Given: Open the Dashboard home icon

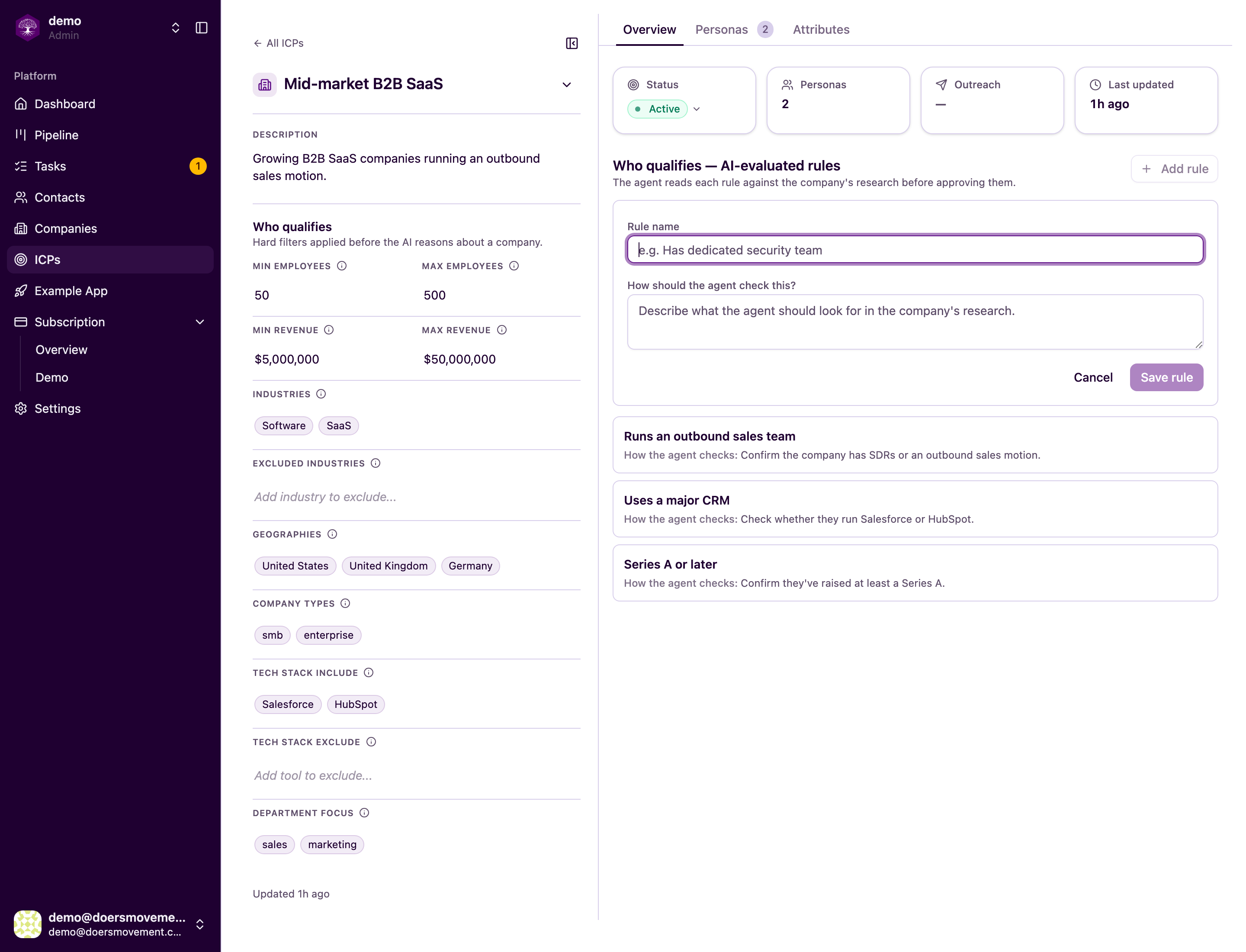Looking at the screenshot, I should 21,104.
